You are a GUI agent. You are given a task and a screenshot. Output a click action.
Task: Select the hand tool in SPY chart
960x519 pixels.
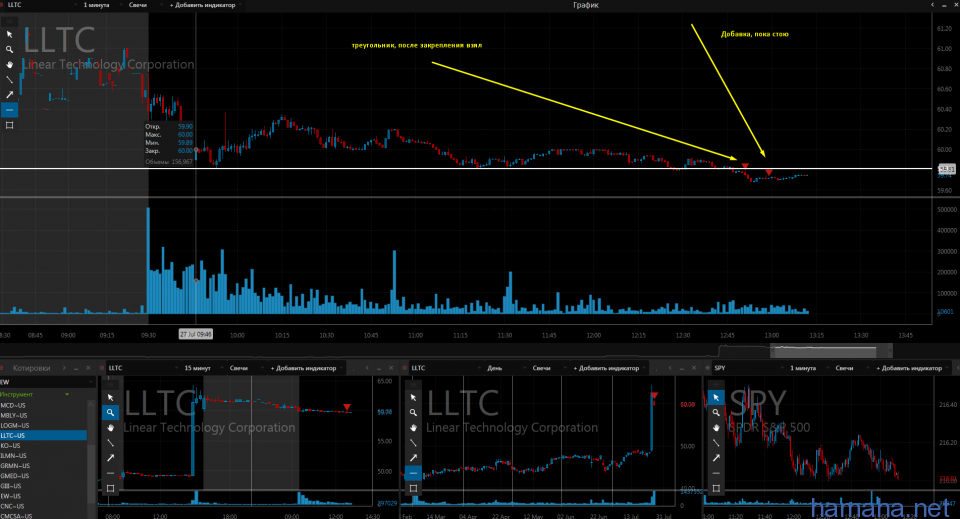tap(716, 427)
